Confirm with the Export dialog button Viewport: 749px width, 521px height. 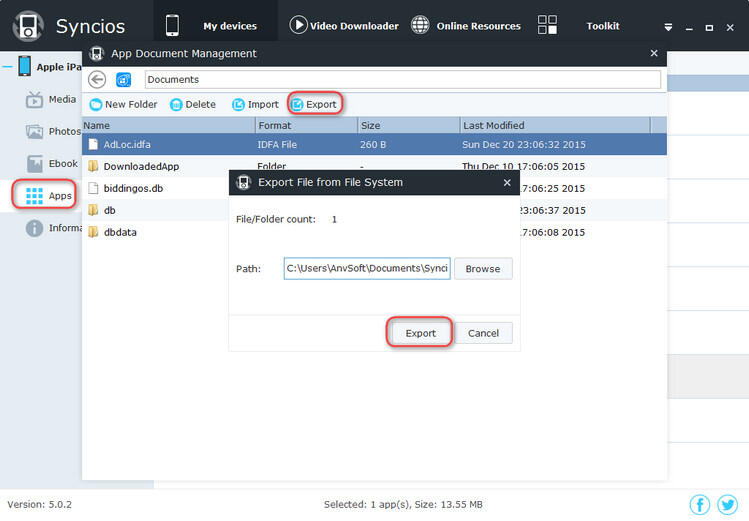click(420, 333)
